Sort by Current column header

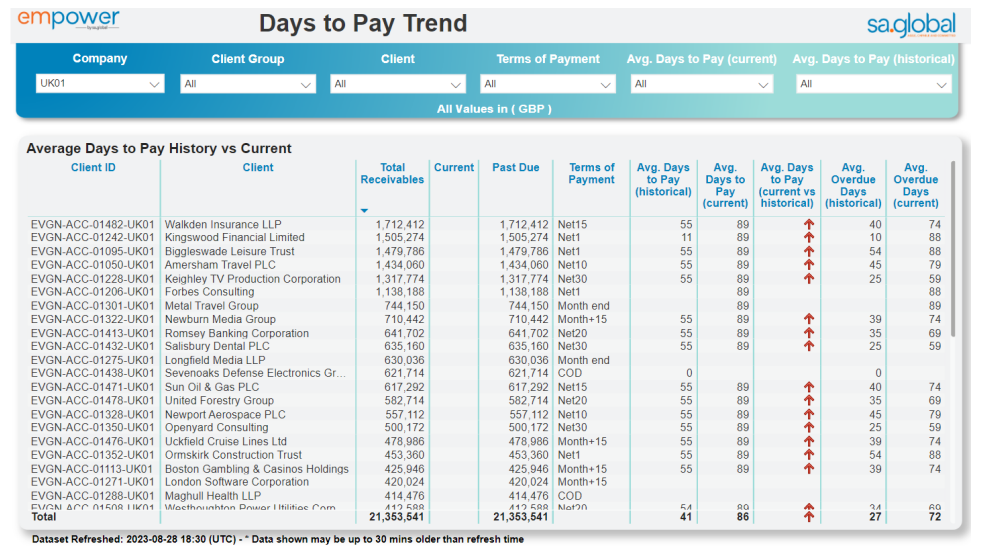coord(454,167)
